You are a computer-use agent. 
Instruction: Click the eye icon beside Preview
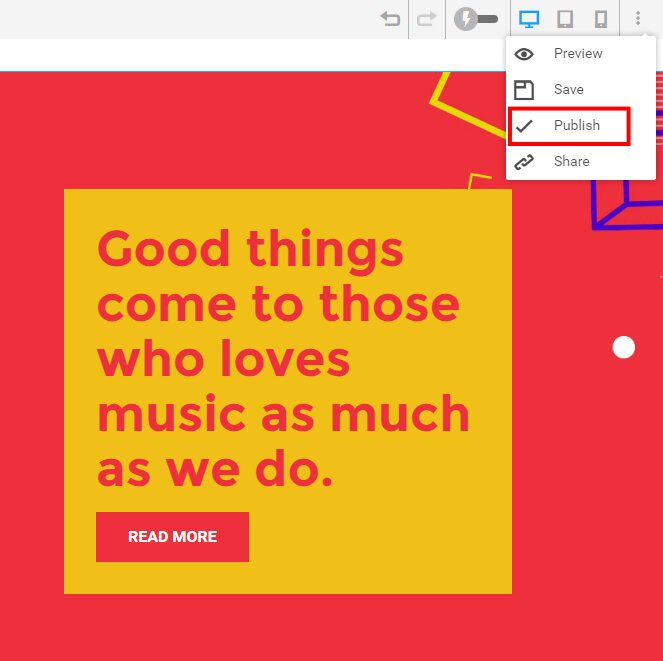[524, 54]
